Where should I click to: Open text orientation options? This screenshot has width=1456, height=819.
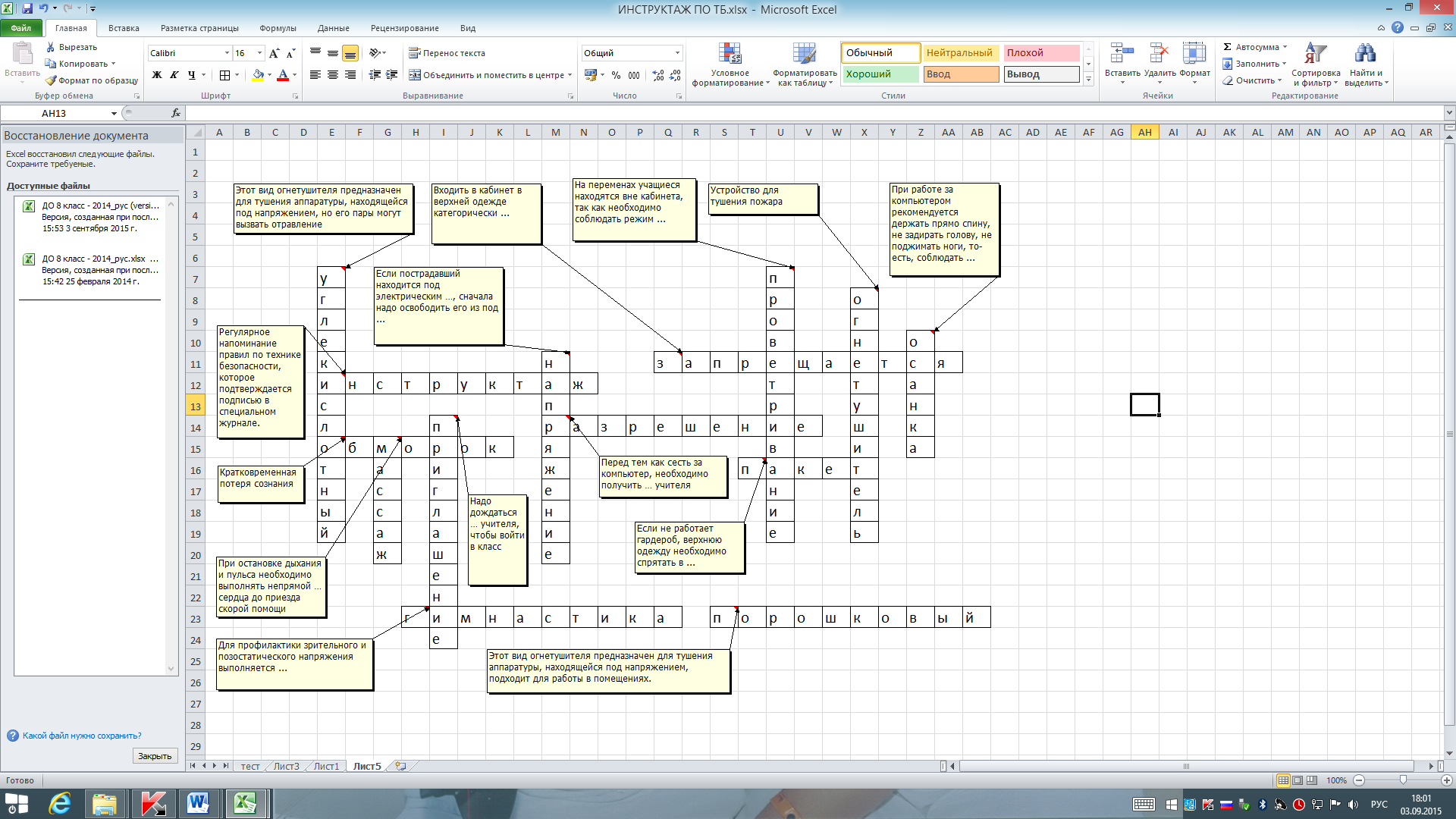click(x=377, y=53)
